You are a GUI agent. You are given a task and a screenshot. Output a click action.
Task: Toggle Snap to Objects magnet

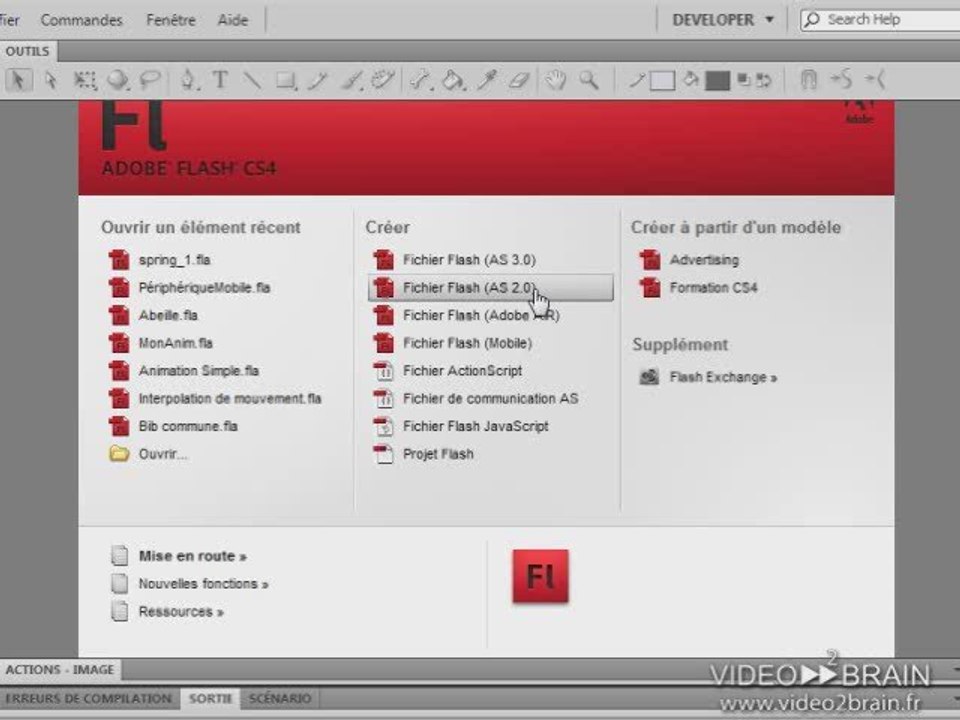coord(808,80)
